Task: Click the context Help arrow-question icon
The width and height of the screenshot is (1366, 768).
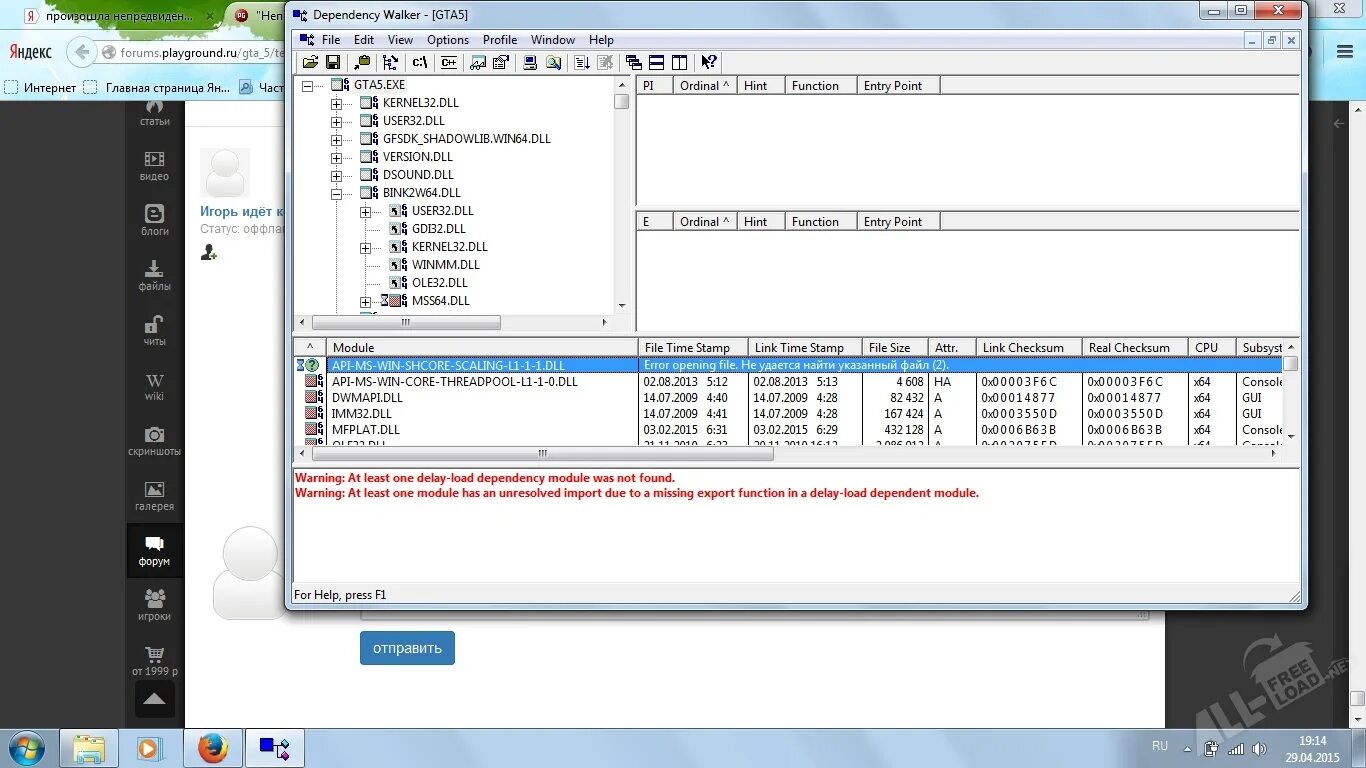Action: [709, 62]
